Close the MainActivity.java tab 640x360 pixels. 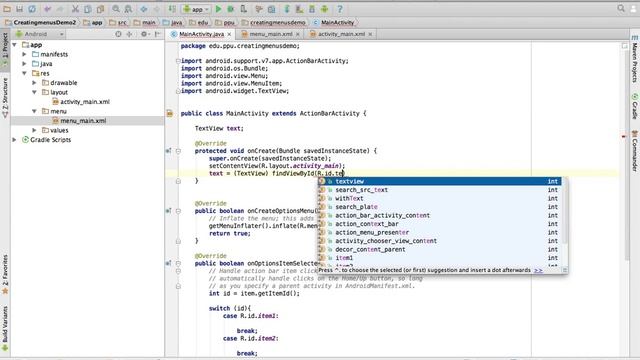[229, 34]
